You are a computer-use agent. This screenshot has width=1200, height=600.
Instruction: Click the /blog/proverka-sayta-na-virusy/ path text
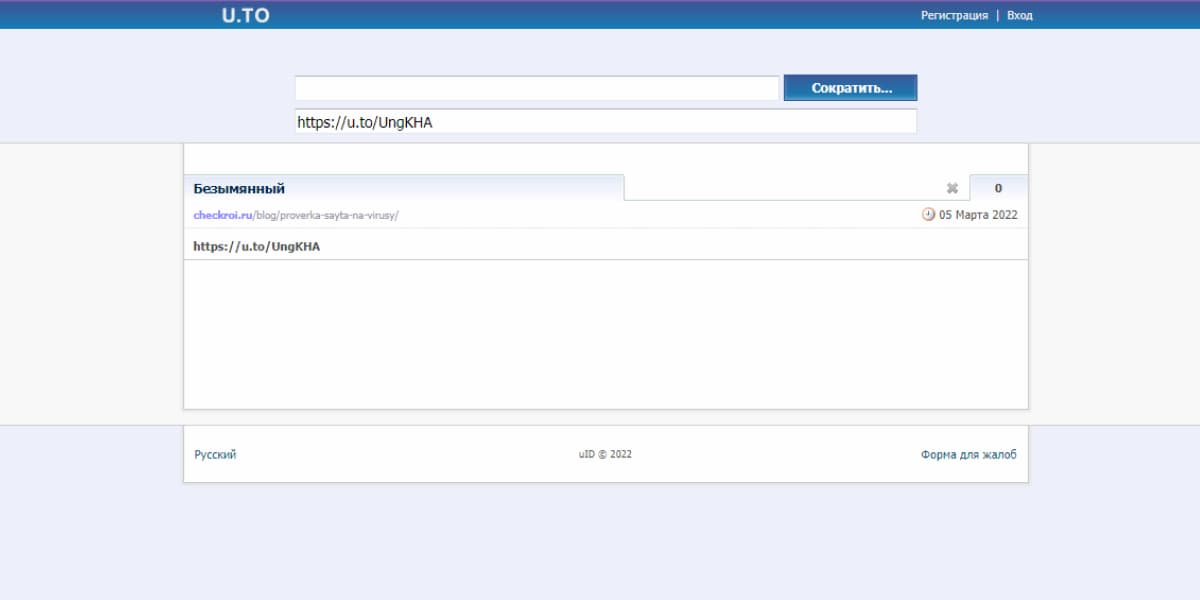coord(326,215)
